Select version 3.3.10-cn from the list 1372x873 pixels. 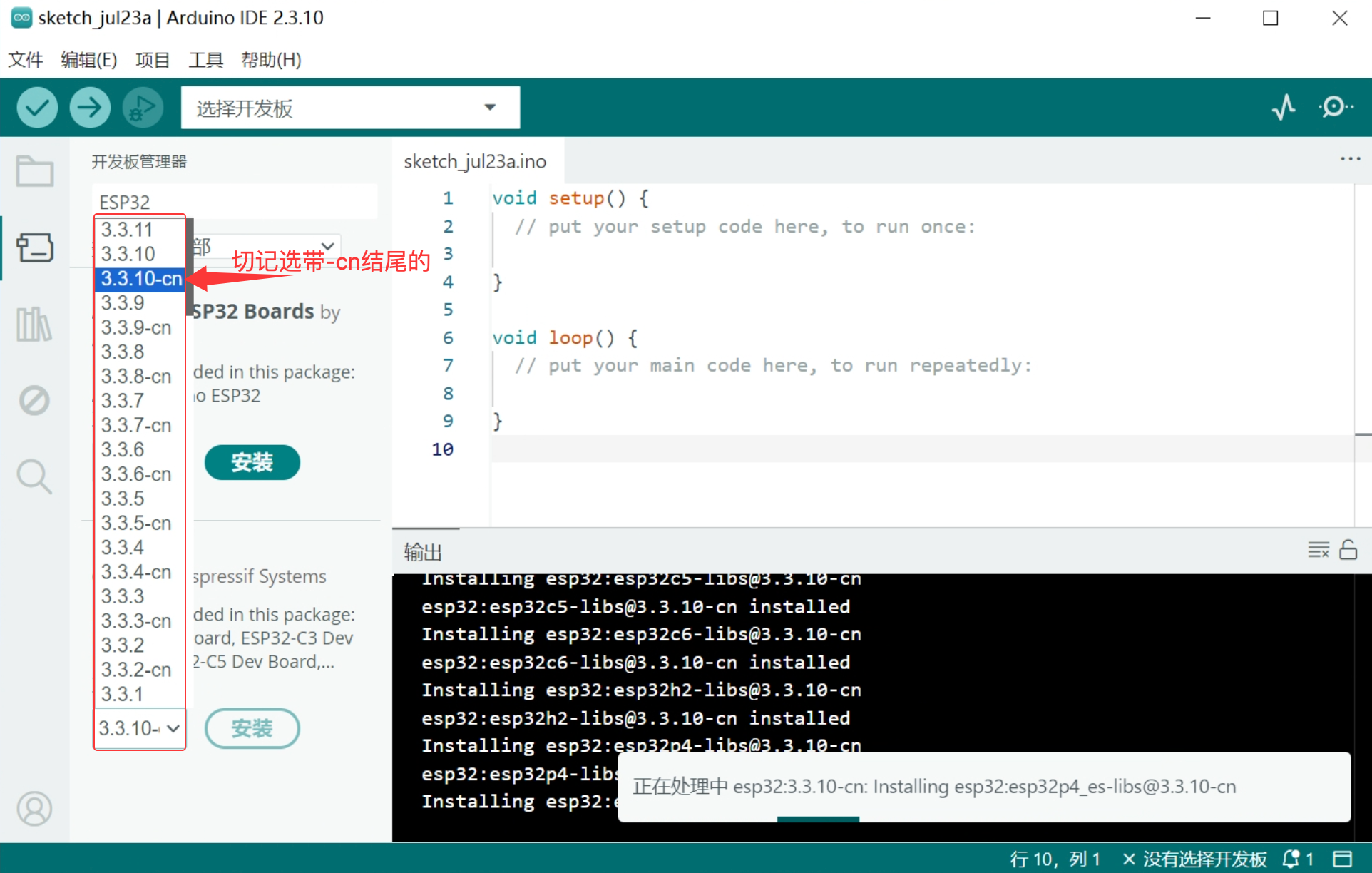(x=140, y=279)
